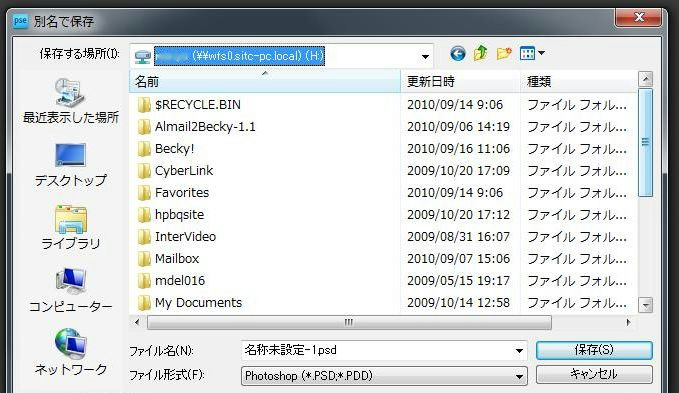Sort by 更新日時 column header
The height and width of the screenshot is (393, 679).
click(460, 81)
